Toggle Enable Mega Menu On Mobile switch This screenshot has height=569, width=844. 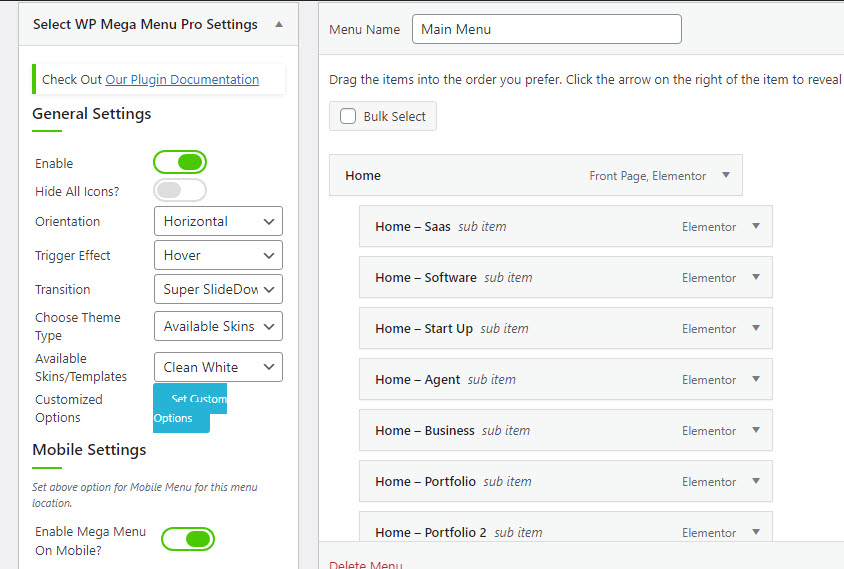tap(188, 539)
